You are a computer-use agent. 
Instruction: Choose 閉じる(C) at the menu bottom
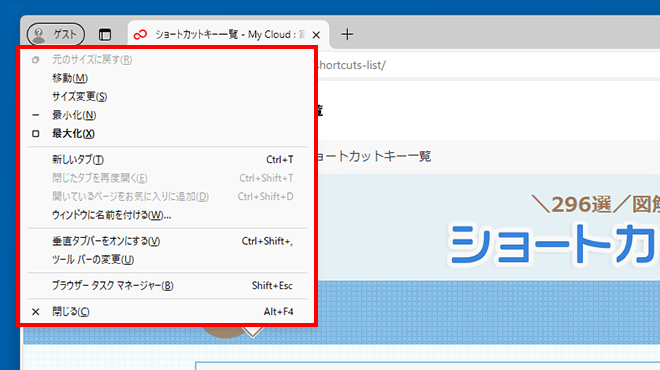click(x=167, y=312)
